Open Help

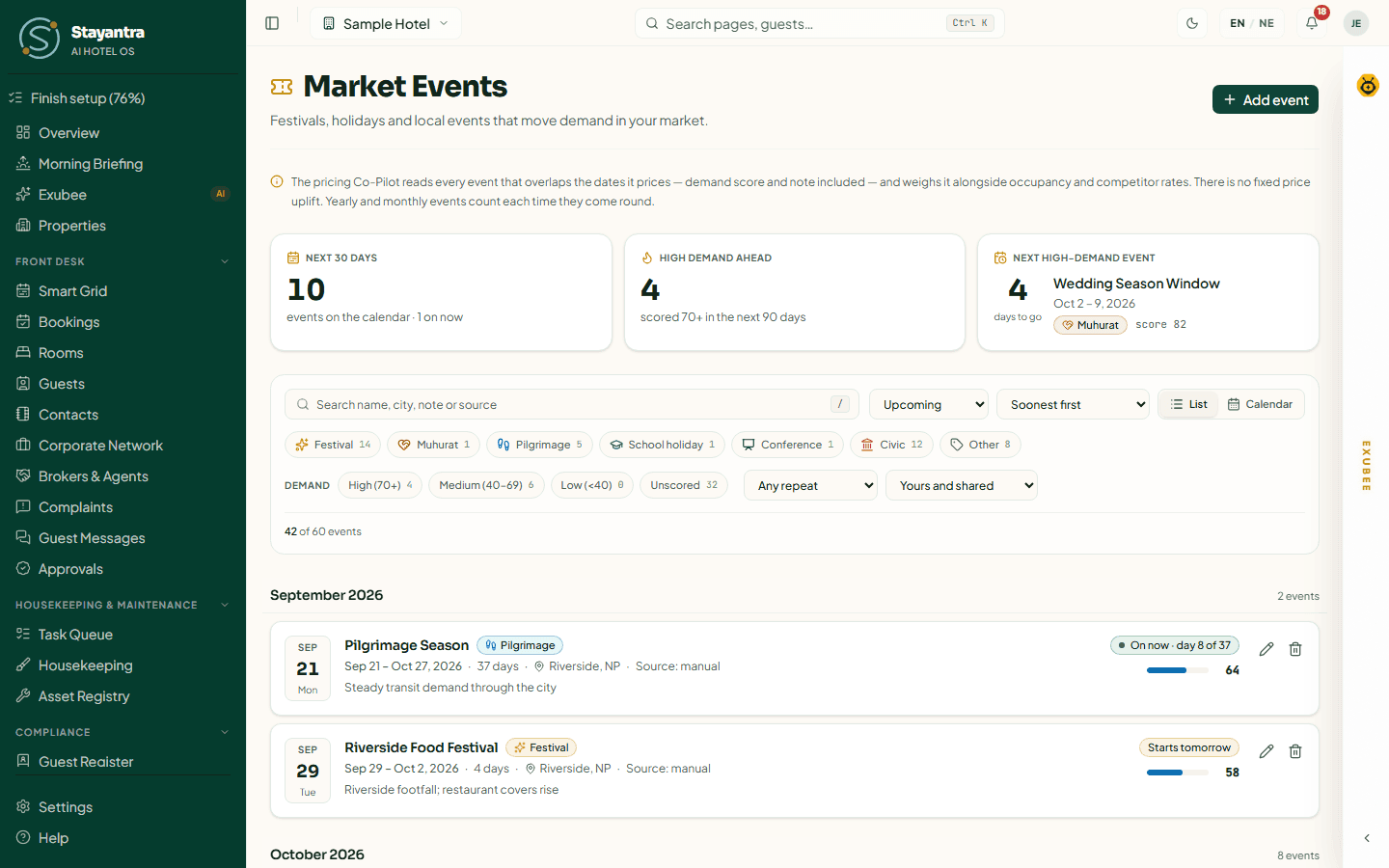pos(123,838)
